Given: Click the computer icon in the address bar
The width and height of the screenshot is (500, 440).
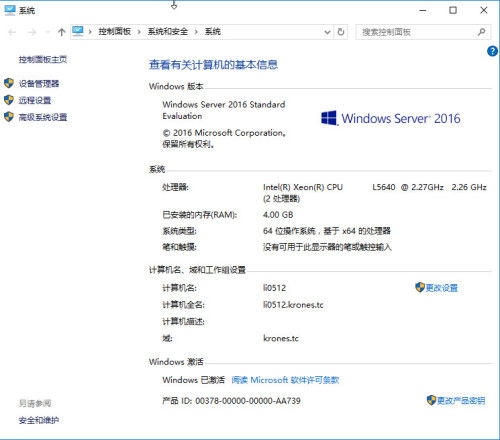Looking at the screenshot, I should [78, 31].
